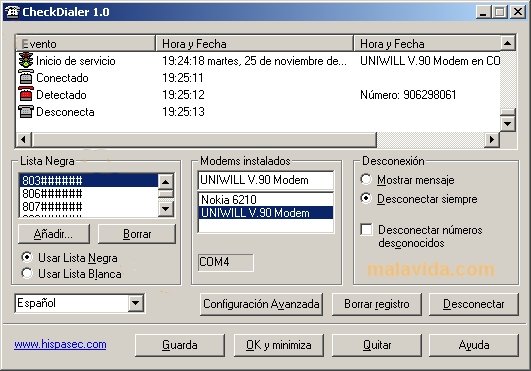This screenshot has height=371, width=531.
Task: Click the OK y minimiza button
Action: [278, 345]
